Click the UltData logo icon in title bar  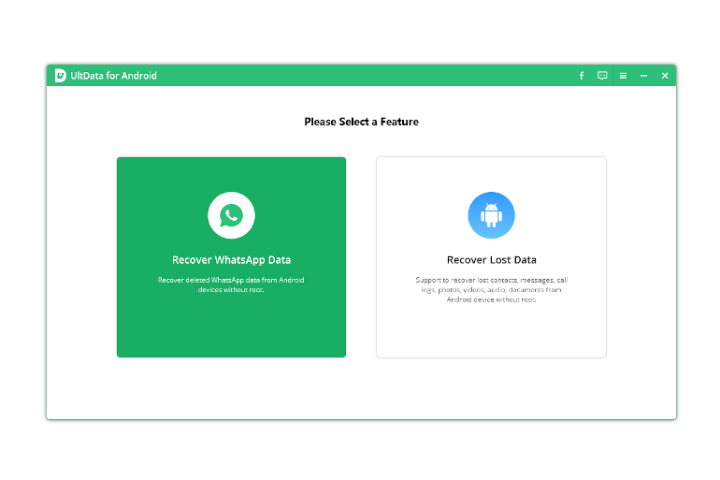coord(60,75)
